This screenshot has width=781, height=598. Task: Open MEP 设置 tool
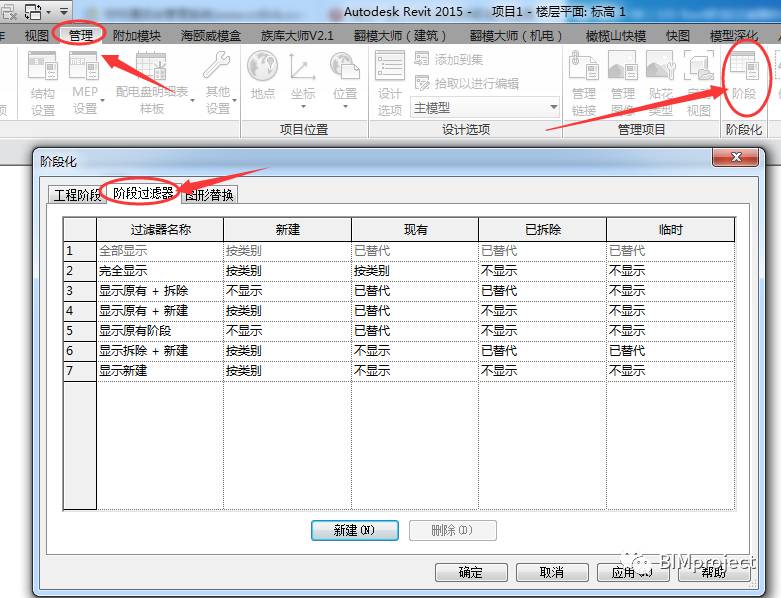point(85,84)
